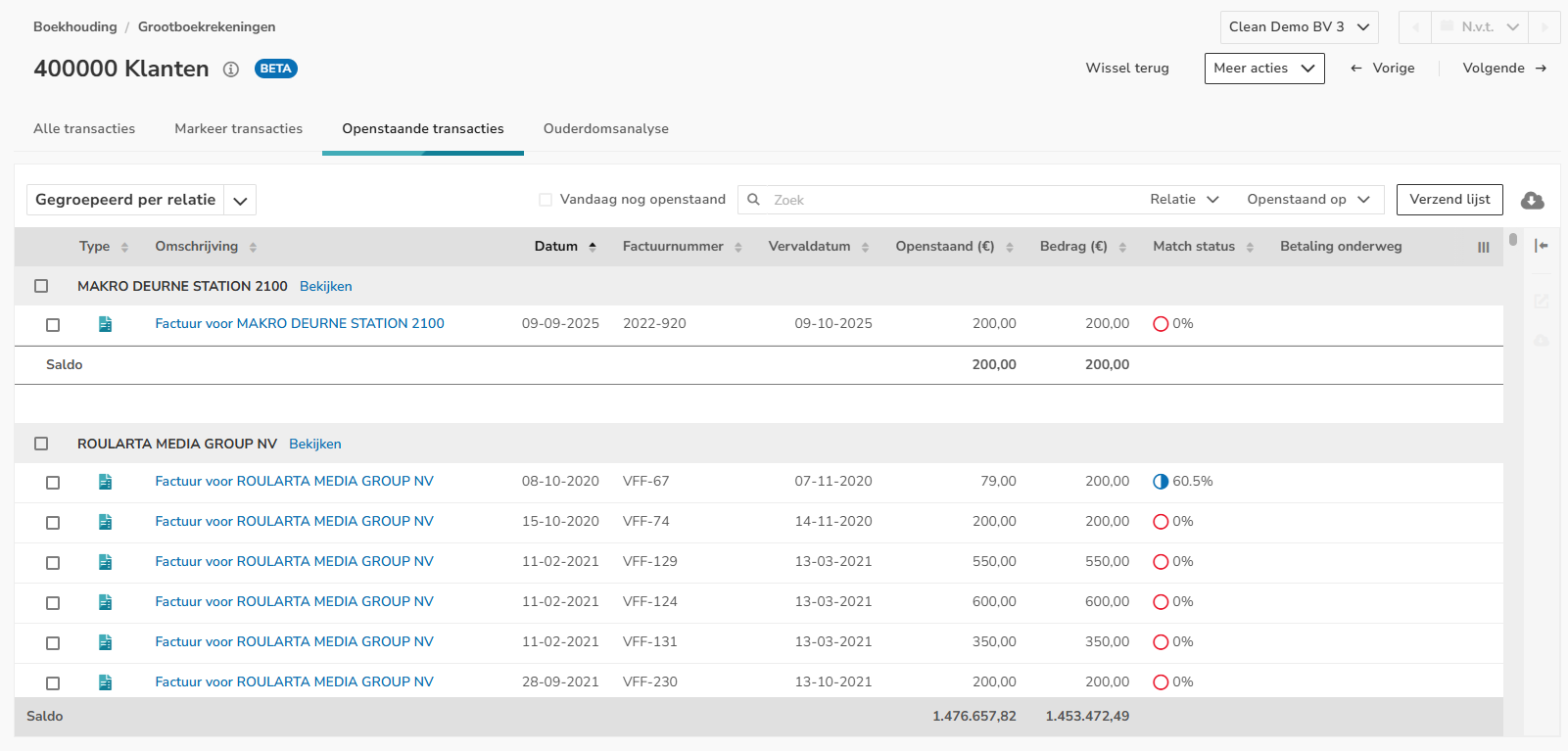Switch to the Ouderdomsanalyse tab
The image size is (1568, 751).
click(605, 129)
